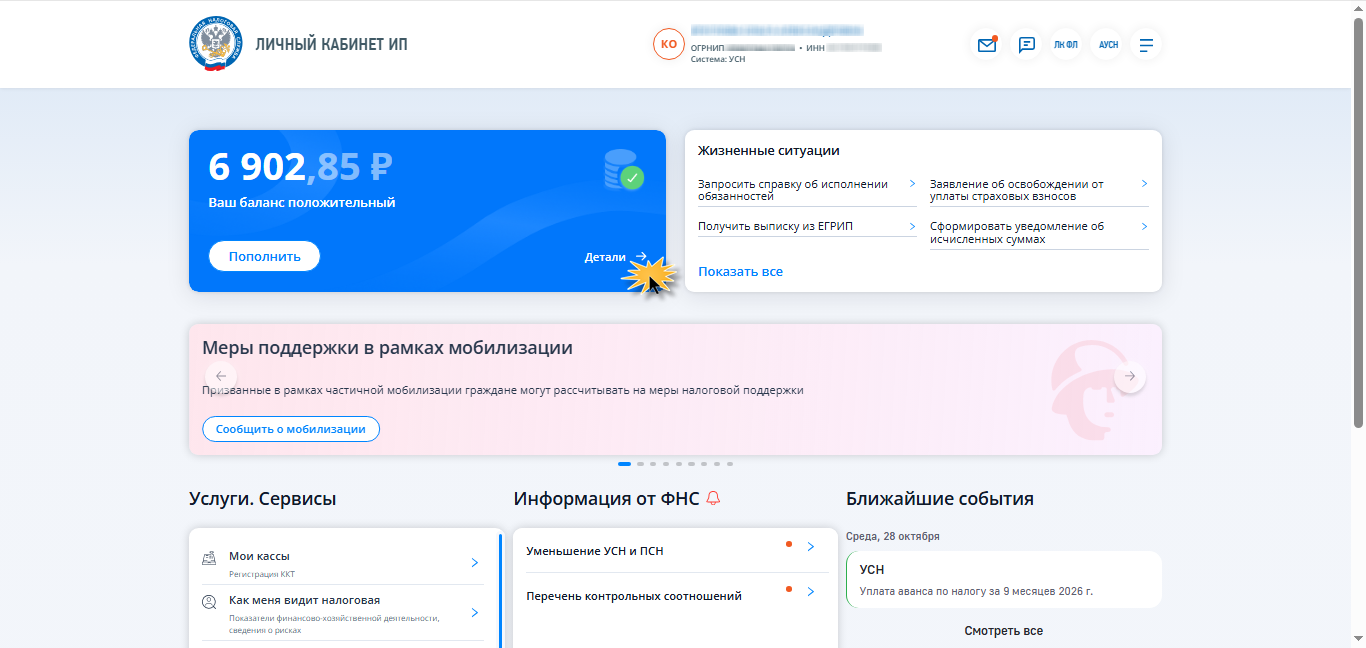Expand Мои кассы item chevron
The width and height of the screenshot is (1366, 648).
point(475,563)
